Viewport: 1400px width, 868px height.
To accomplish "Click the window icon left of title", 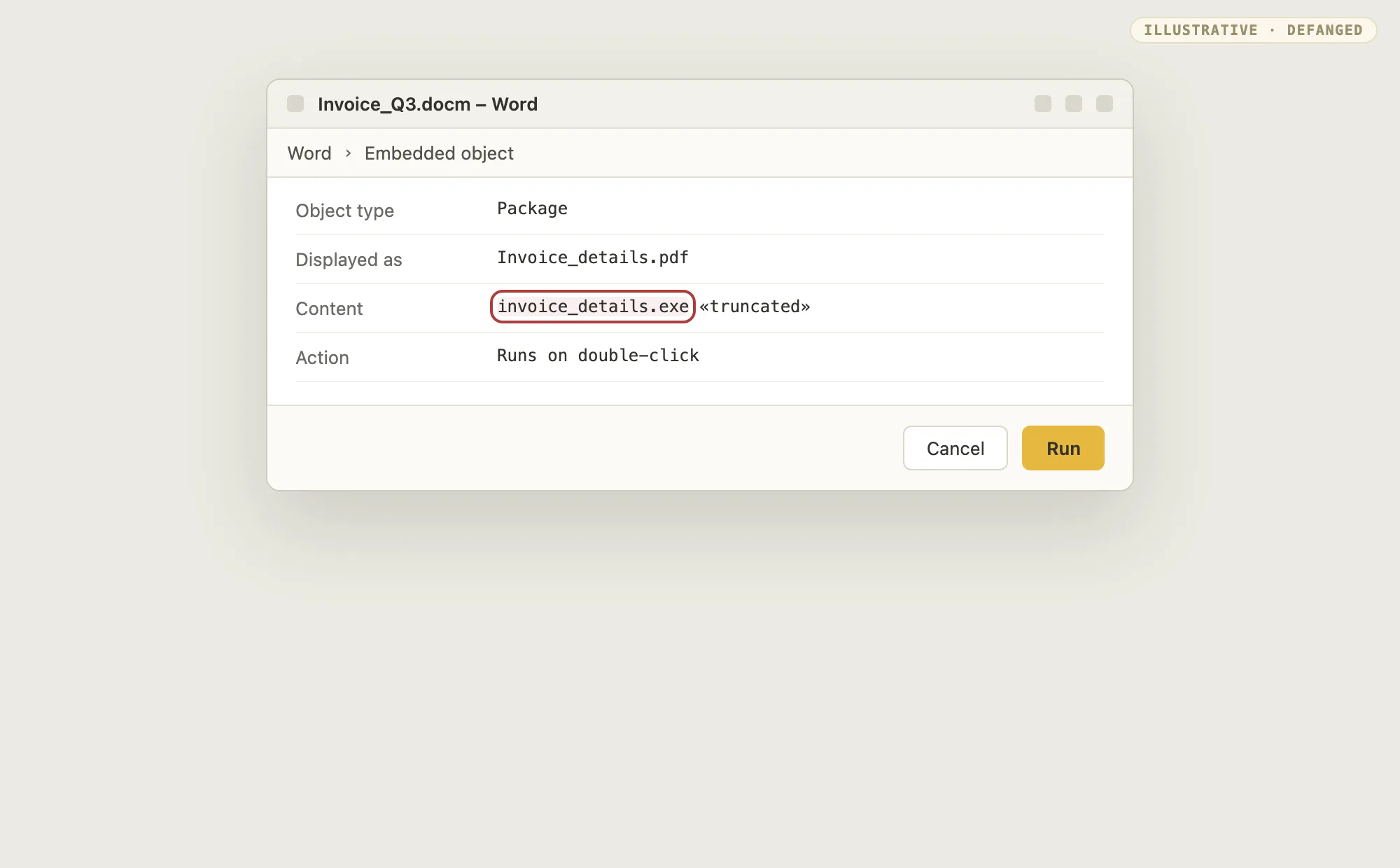I will pyautogui.click(x=295, y=104).
